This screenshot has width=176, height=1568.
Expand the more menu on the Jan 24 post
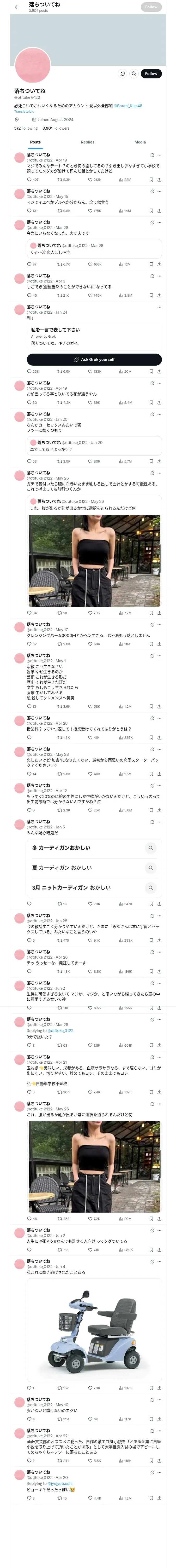point(160,307)
